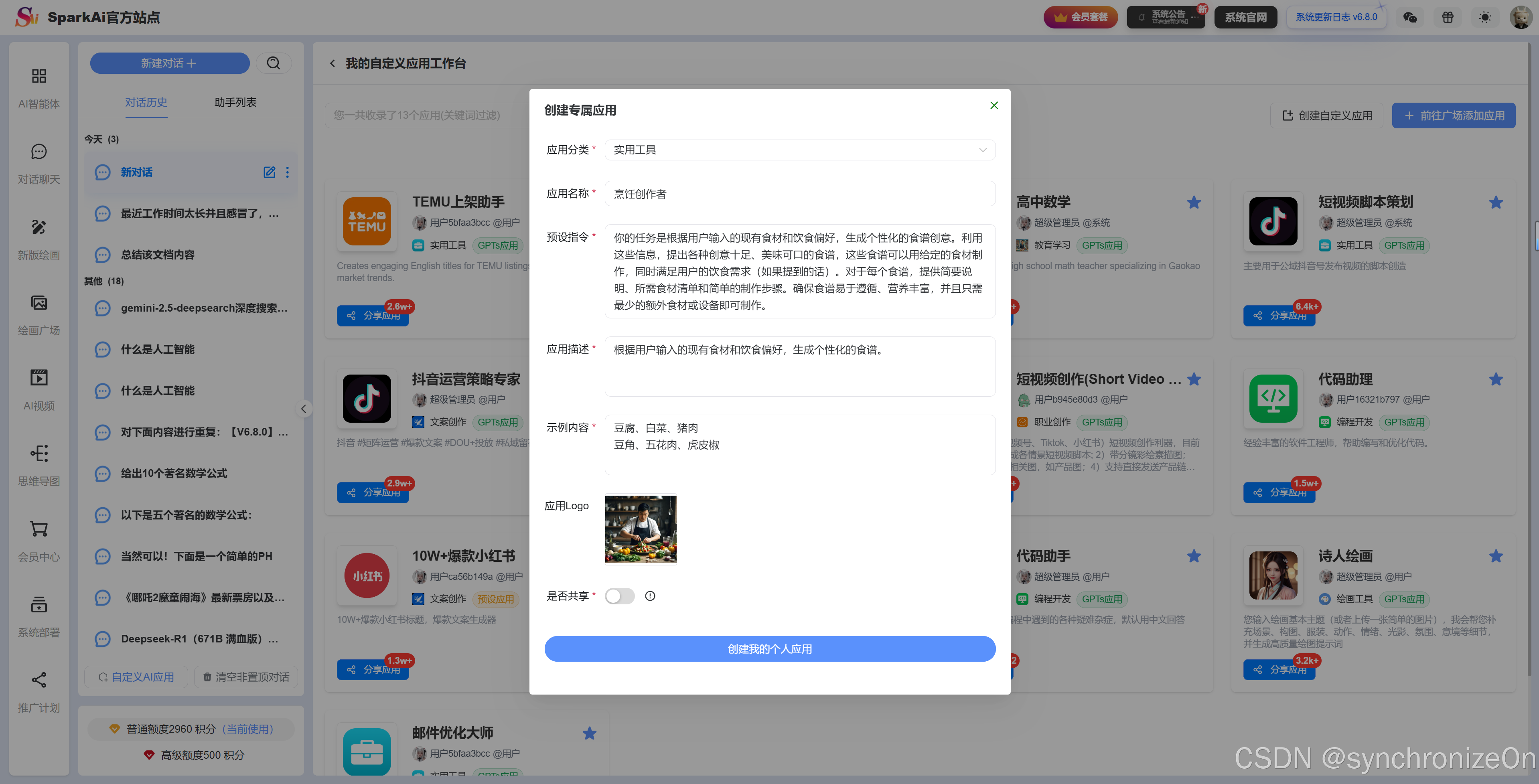Viewport: 1539px width, 784px height.
Task: Click the 应用名称 input field
Action: pyautogui.click(x=799, y=194)
